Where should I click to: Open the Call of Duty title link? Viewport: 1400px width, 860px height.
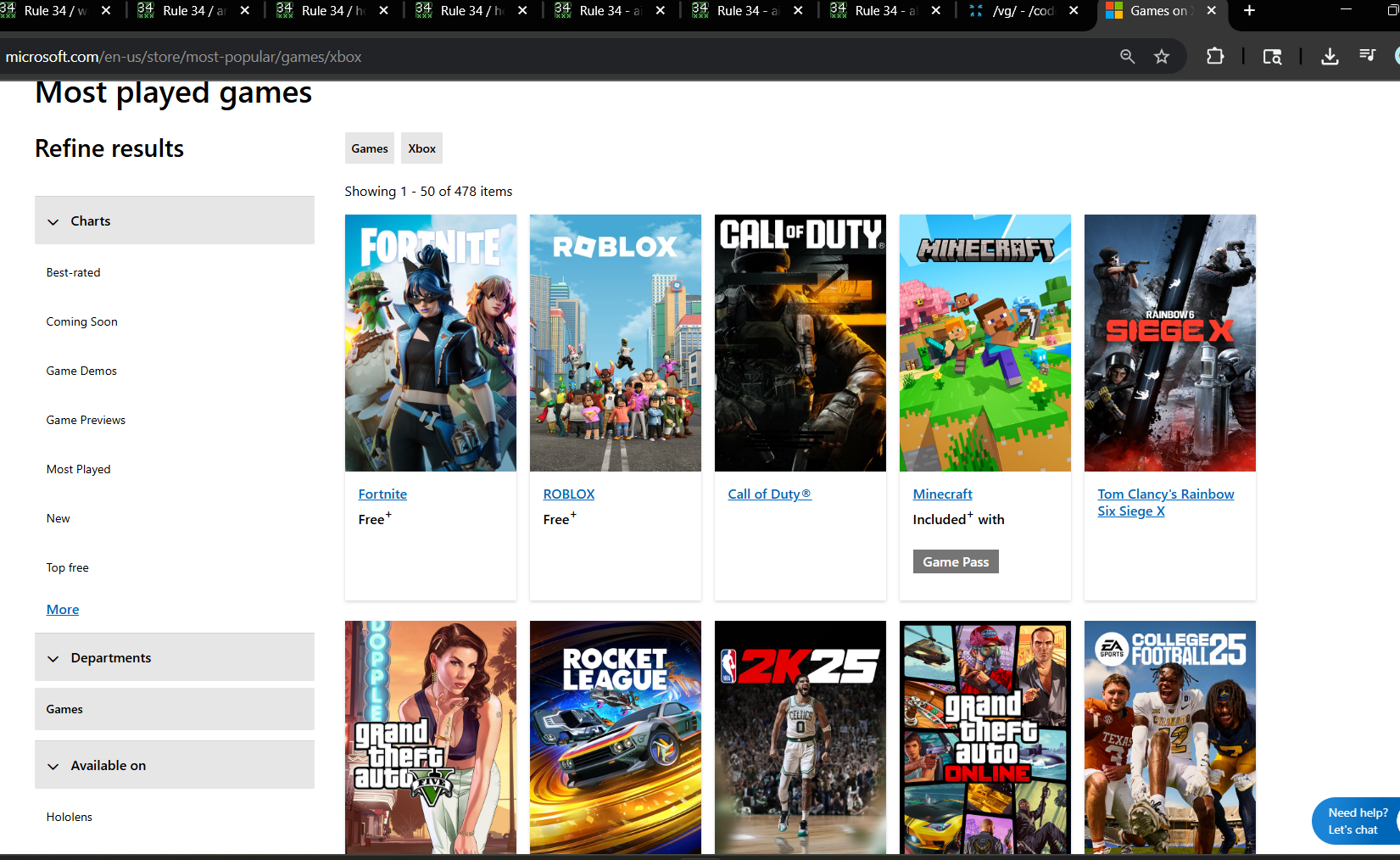[769, 494]
